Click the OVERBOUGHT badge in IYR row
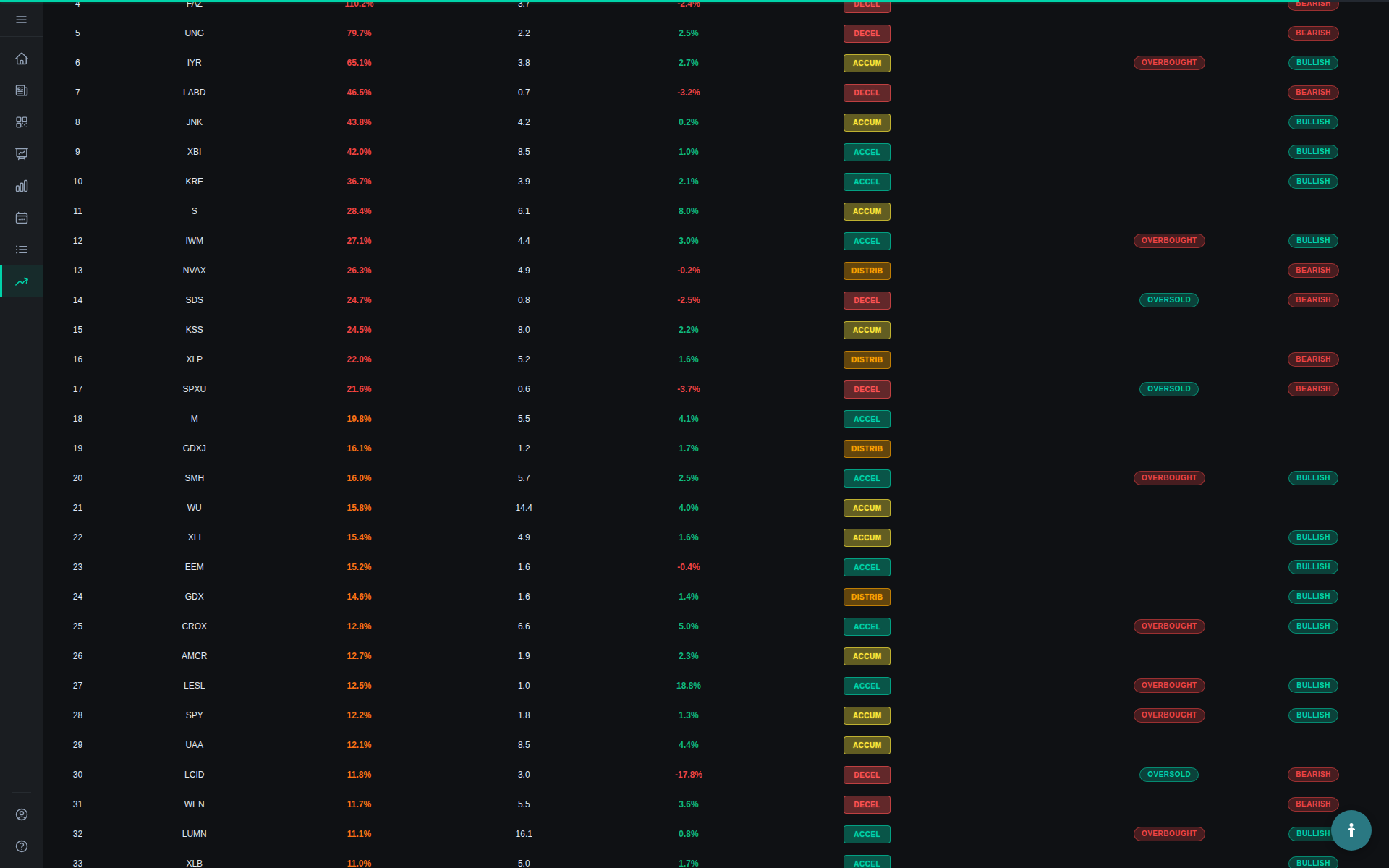The height and width of the screenshot is (868, 1389). click(x=1169, y=63)
